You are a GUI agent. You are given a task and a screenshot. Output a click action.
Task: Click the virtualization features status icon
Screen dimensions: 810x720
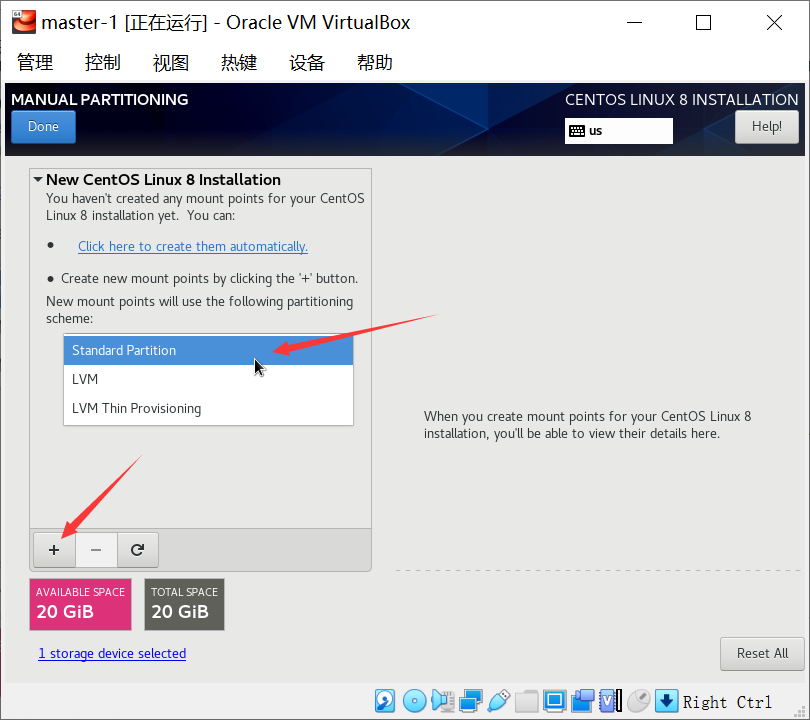pos(611,701)
